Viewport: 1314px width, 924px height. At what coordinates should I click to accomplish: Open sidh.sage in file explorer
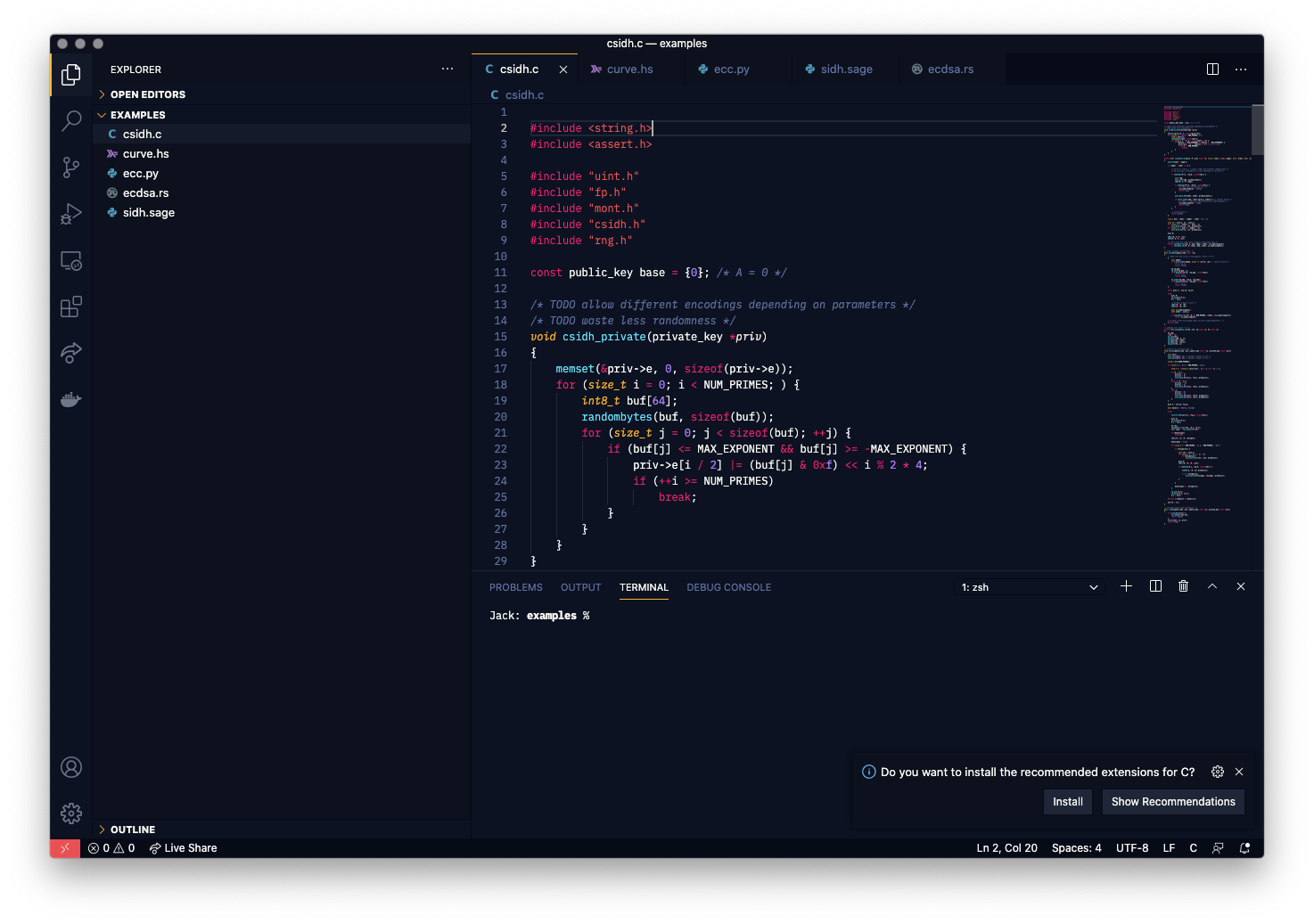pos(282,213)
